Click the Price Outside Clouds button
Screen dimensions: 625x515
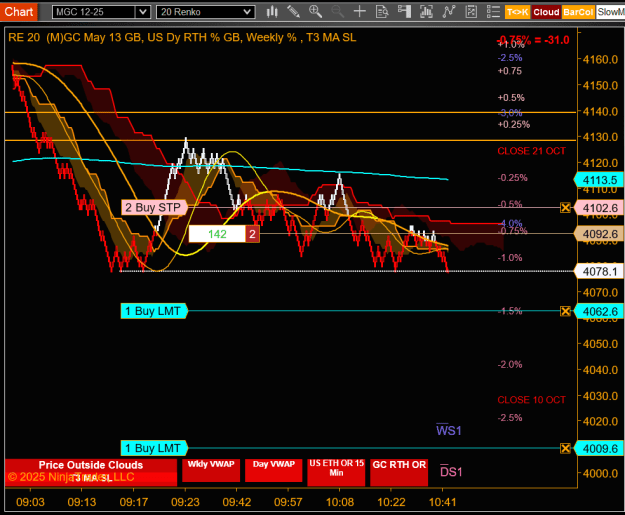(x=91, y=472)
